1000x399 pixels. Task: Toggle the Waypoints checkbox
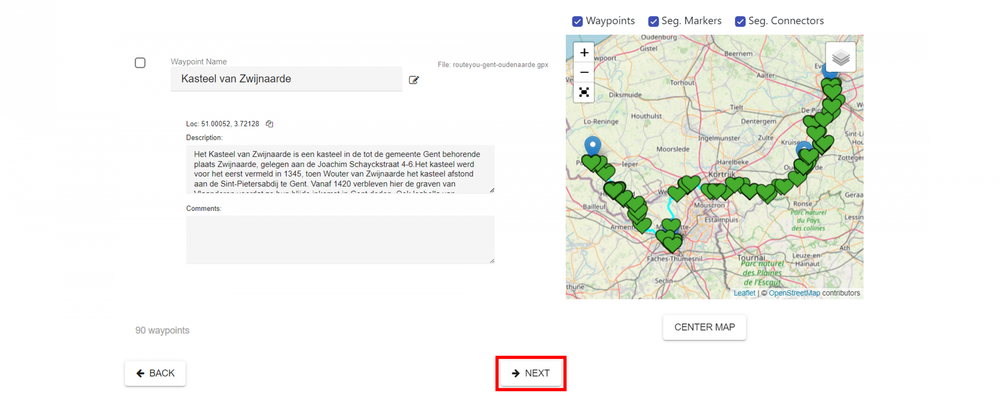pos(577,21)
